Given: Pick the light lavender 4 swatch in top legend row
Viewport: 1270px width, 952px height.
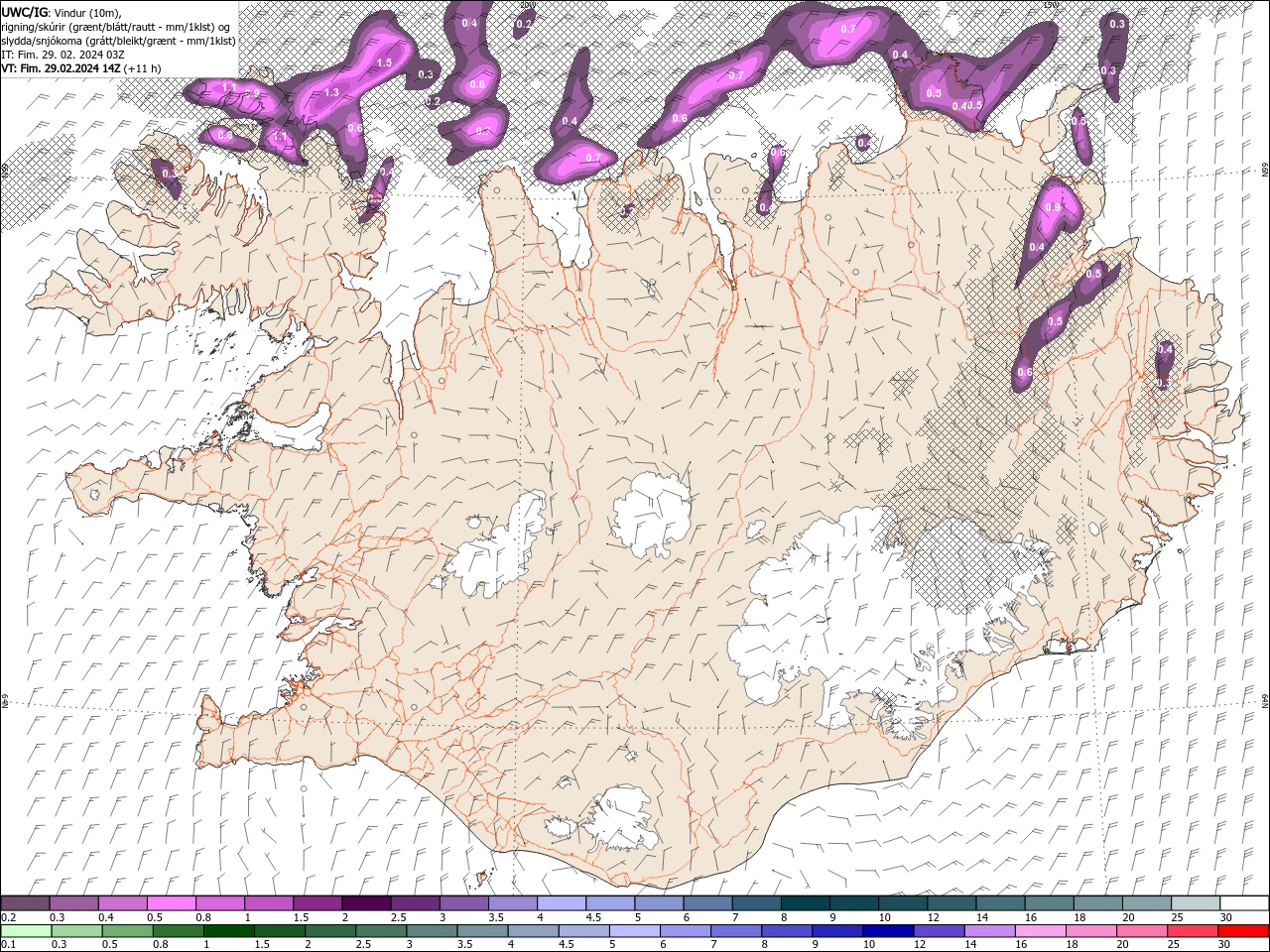Looking at the screenshot, I should 561,903.
